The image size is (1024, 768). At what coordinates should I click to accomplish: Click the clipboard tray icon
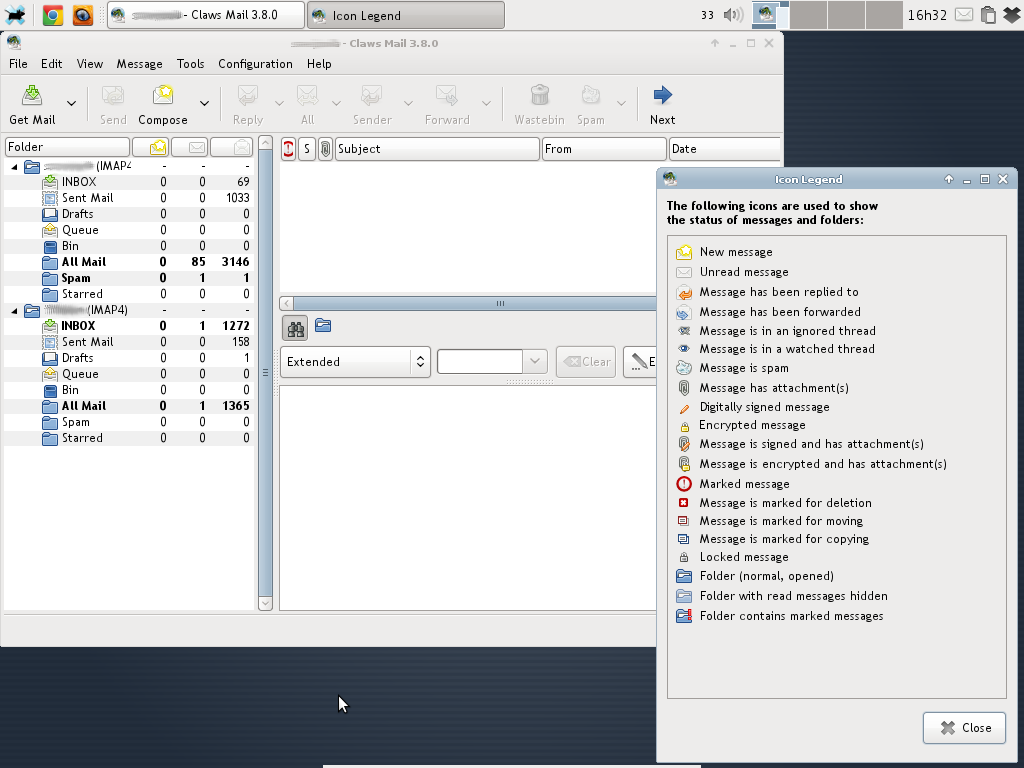click(x=989, y=14)
